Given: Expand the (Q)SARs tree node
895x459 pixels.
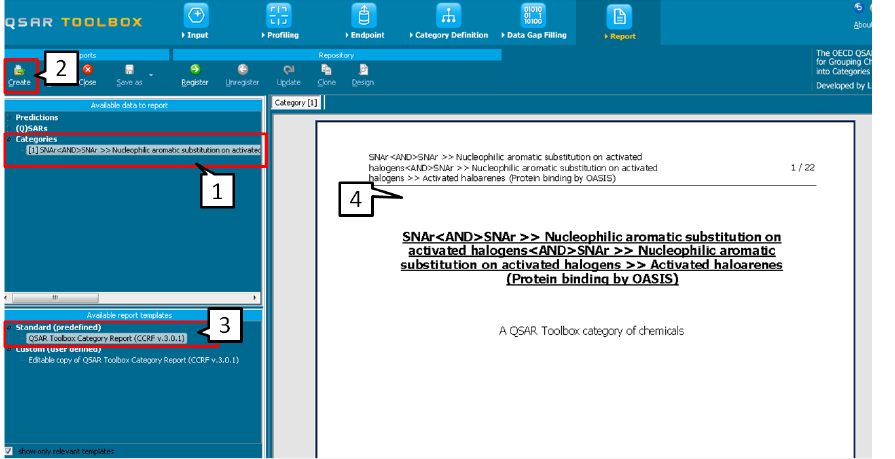Looking at the screenshot, I should point(9,128).
